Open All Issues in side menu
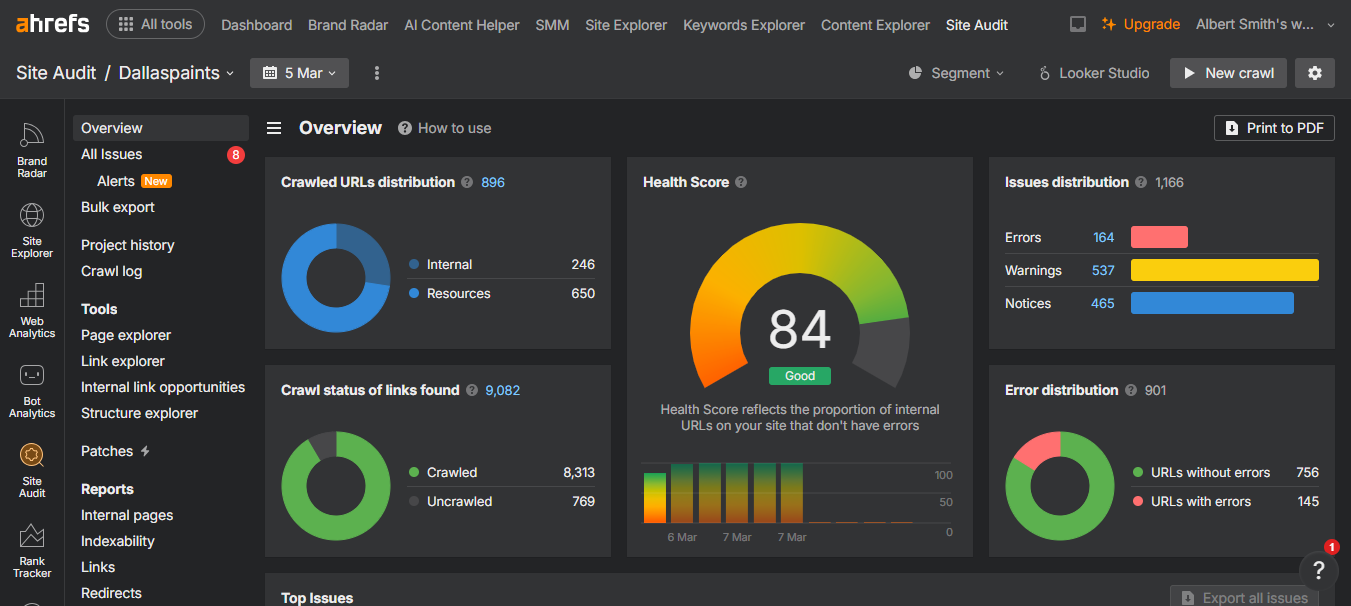 point(112,154)
